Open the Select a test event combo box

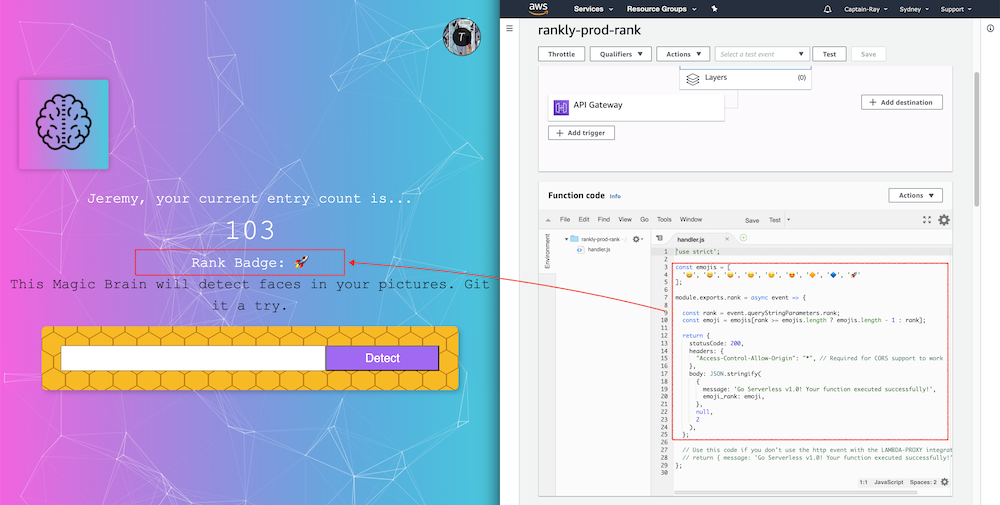(x=762, y=54)
